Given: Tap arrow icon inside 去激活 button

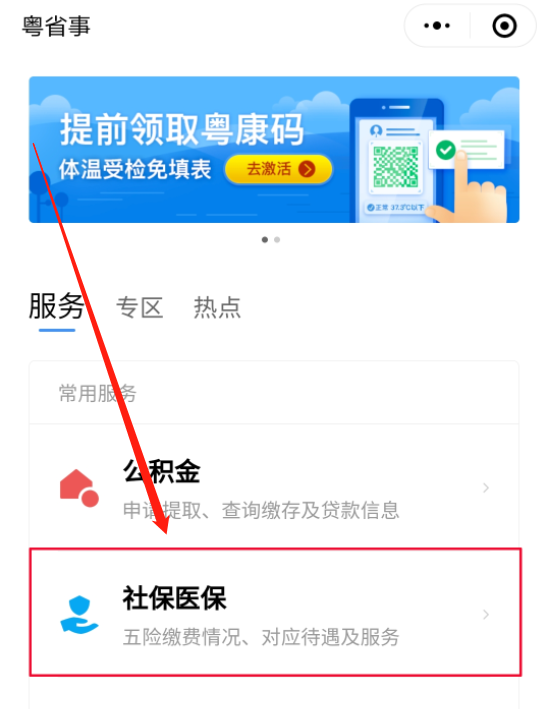Looking at the screenshot, I should (x=307, y=169).
